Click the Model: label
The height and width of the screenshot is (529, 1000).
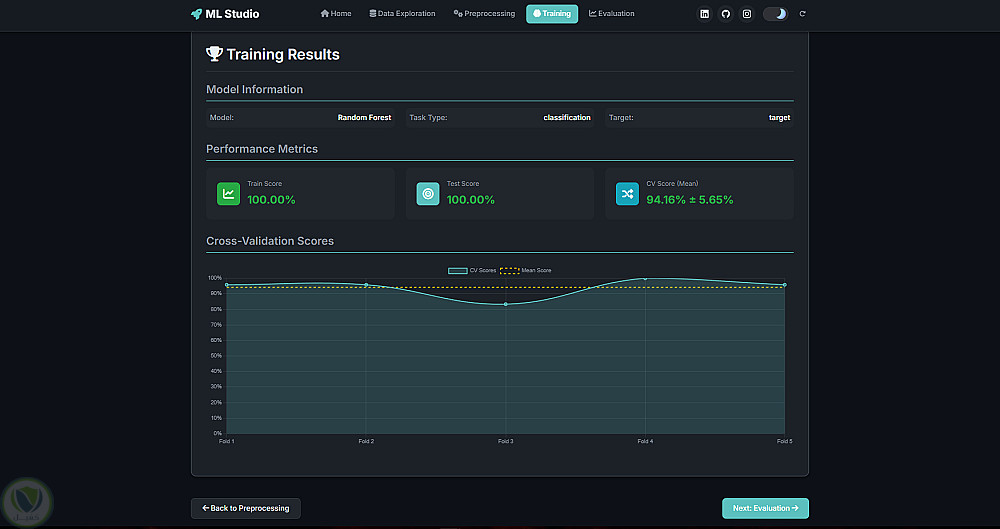click(222, 117)
